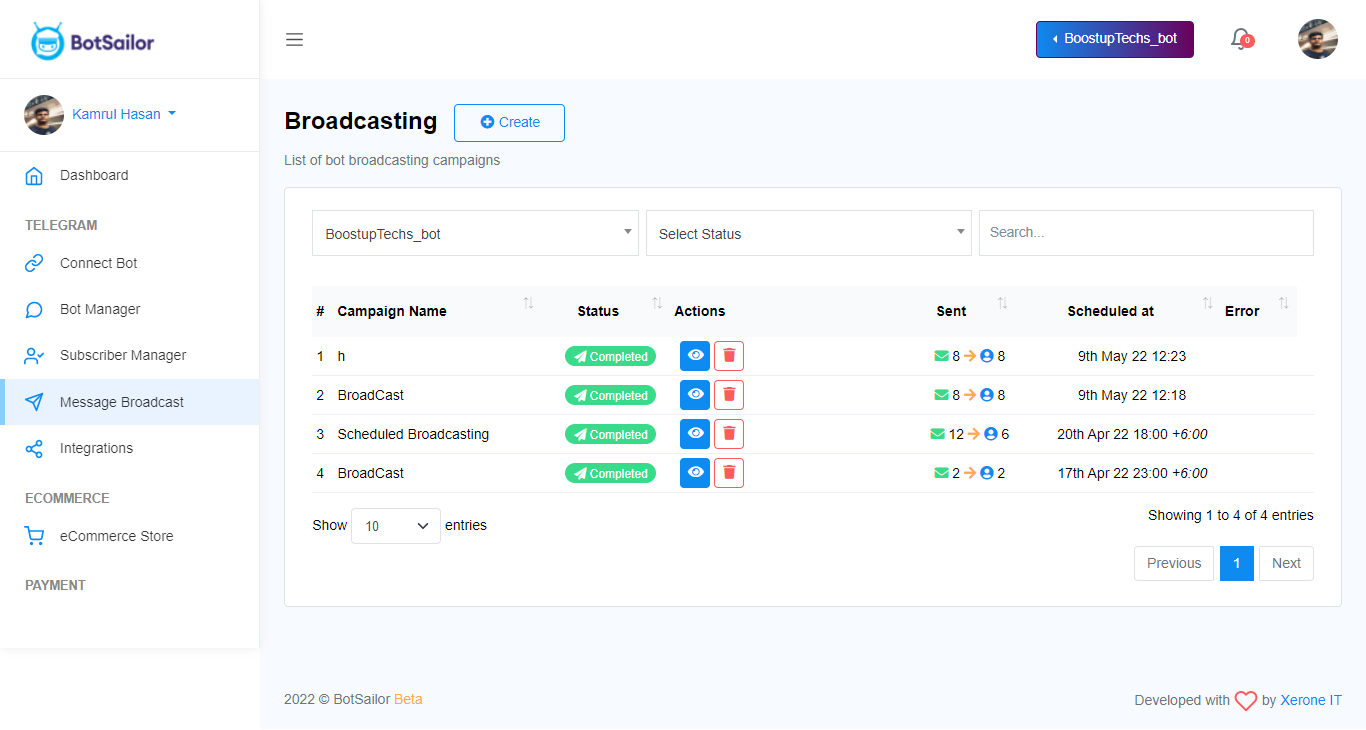
Task: Click the Completed badge for 'h'
Action: point(610,356)
